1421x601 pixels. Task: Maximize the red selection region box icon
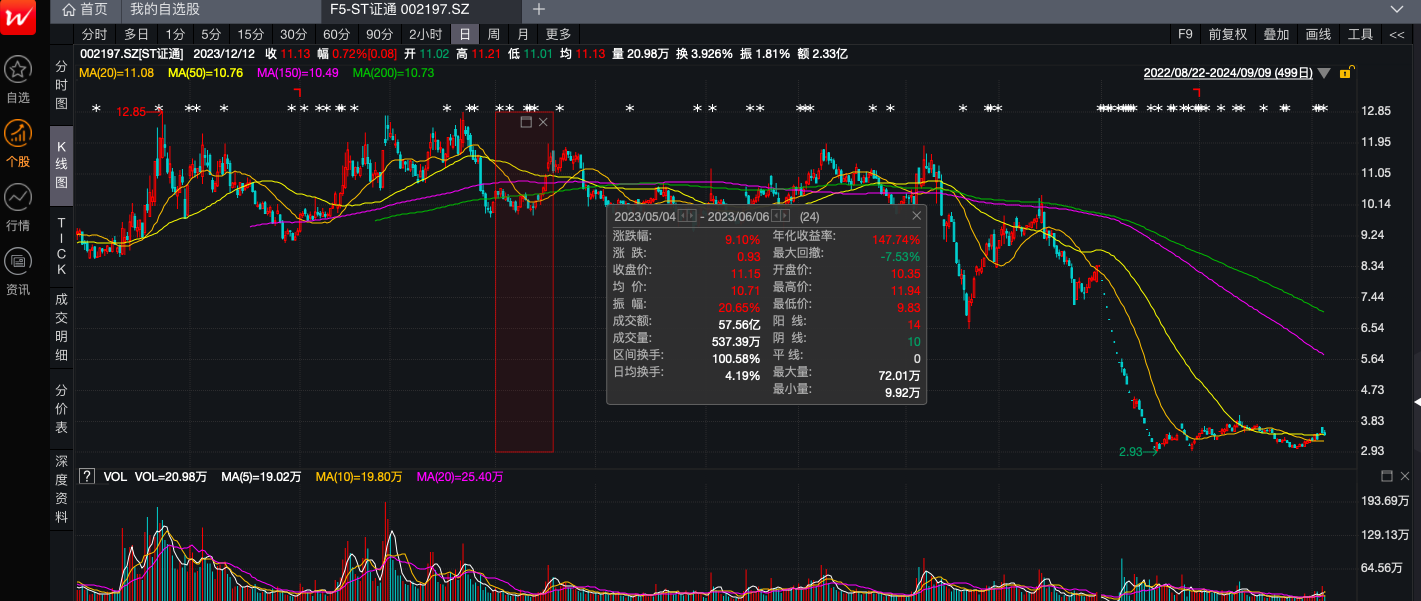click(526, 122)
